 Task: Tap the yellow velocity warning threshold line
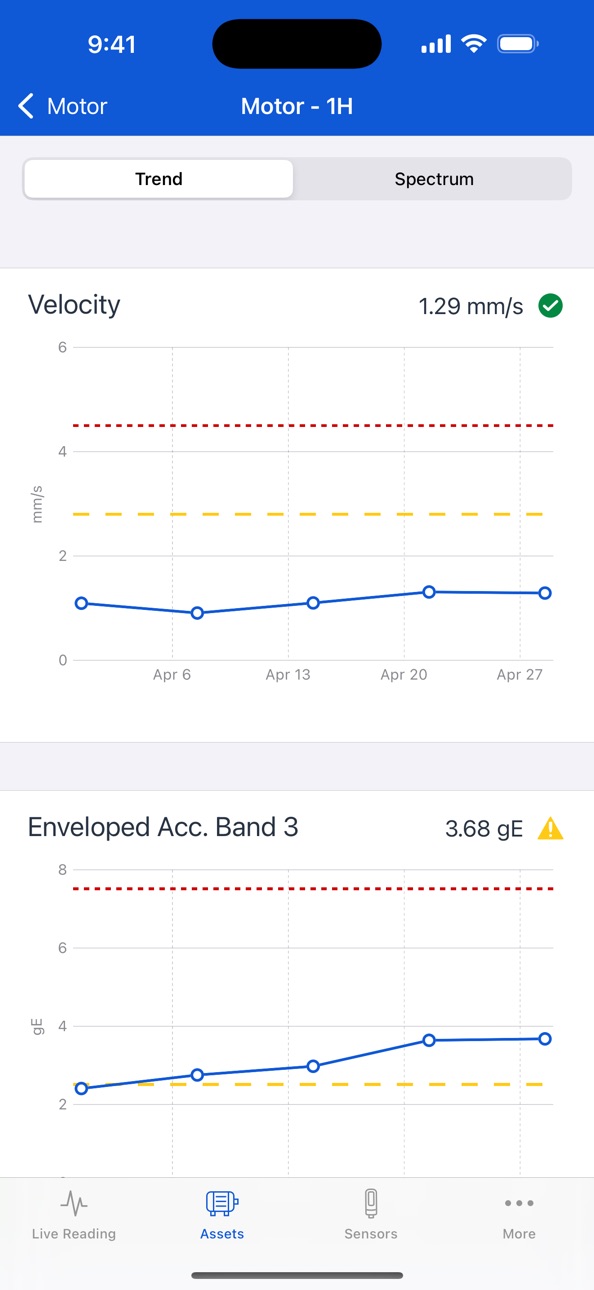(x=313, y=514)
